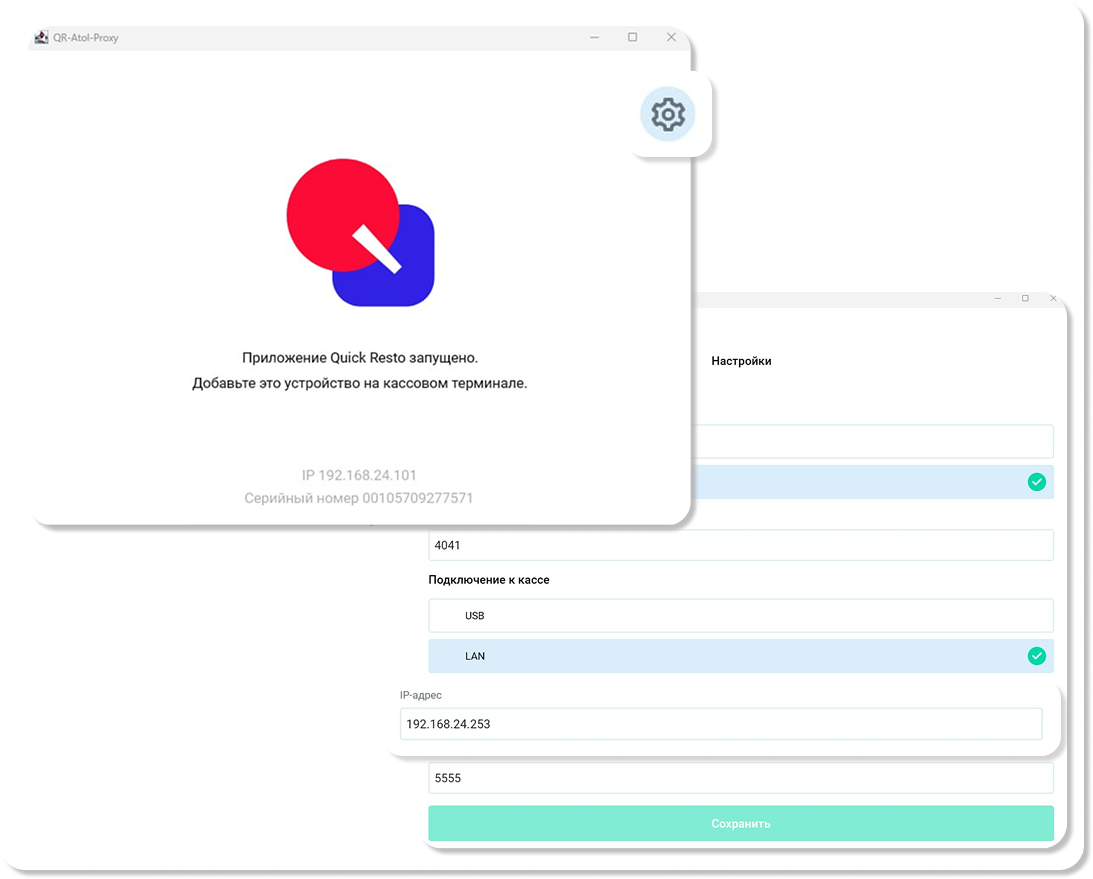Click the green checkmark in the LAN row

pos(1037,656)
